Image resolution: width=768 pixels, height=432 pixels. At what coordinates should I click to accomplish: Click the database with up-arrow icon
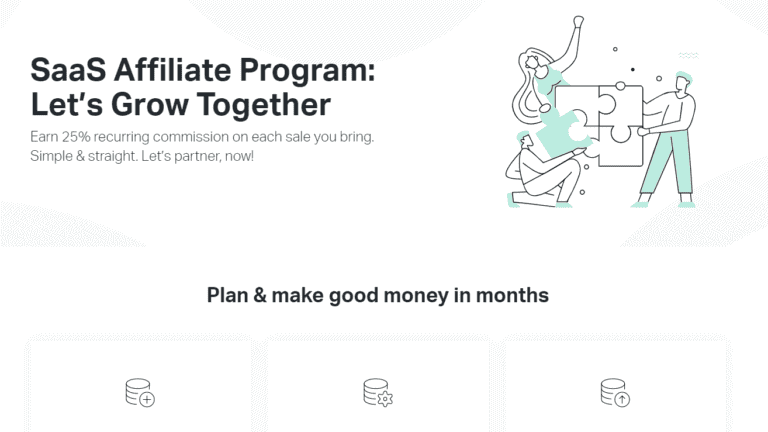(x=615, y=392)
